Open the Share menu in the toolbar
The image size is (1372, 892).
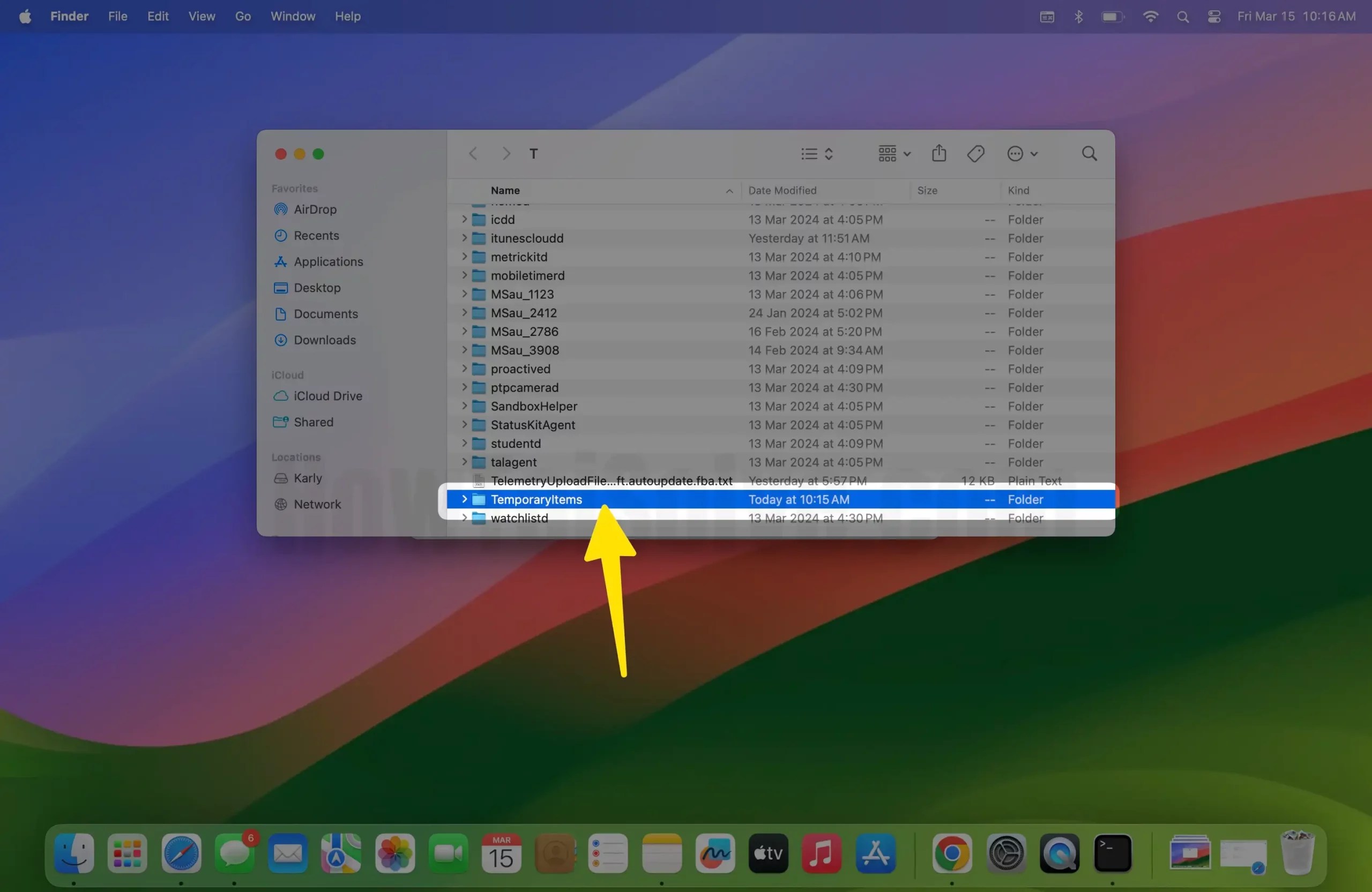[939, 153]
